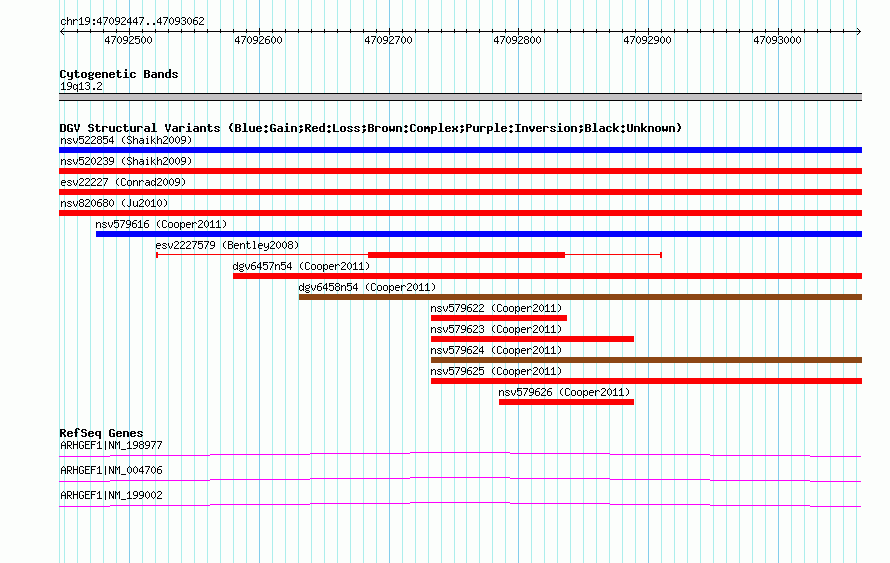890x563 pixels.
Task: Click the brown dgv6458n54 complex variant bar
Action: (x=580, y=297)
